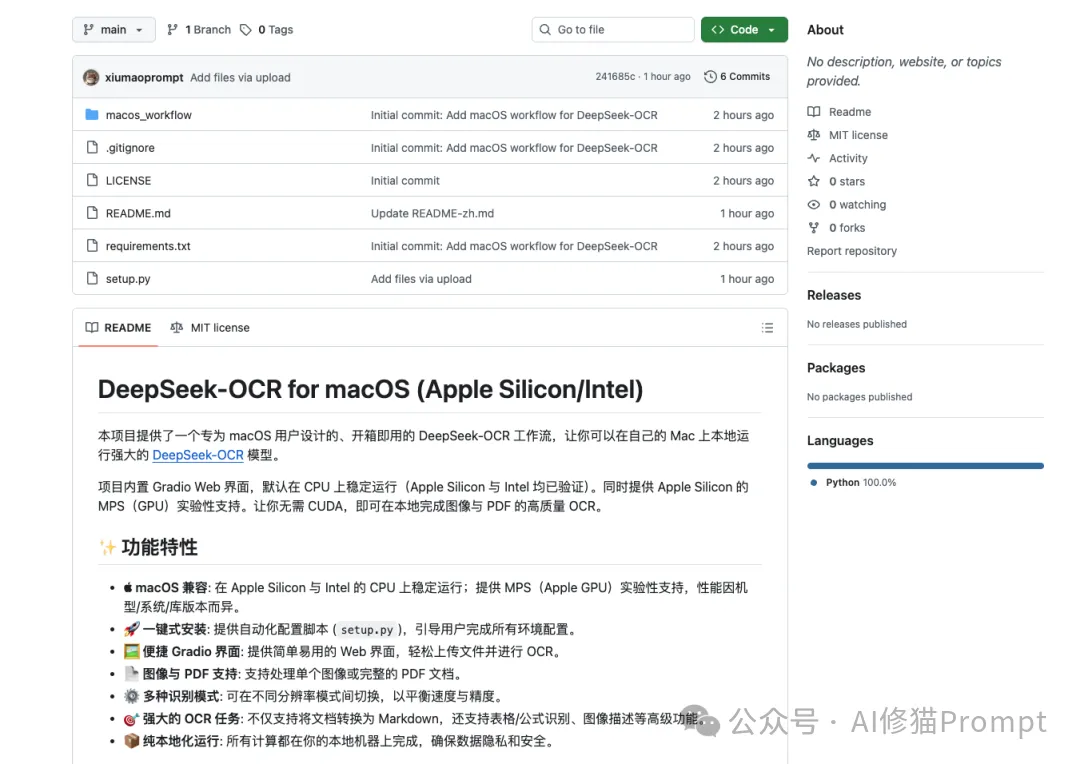Open the green Code dropdown
This screenshot has width=1080, height=764.
(744, 29)
